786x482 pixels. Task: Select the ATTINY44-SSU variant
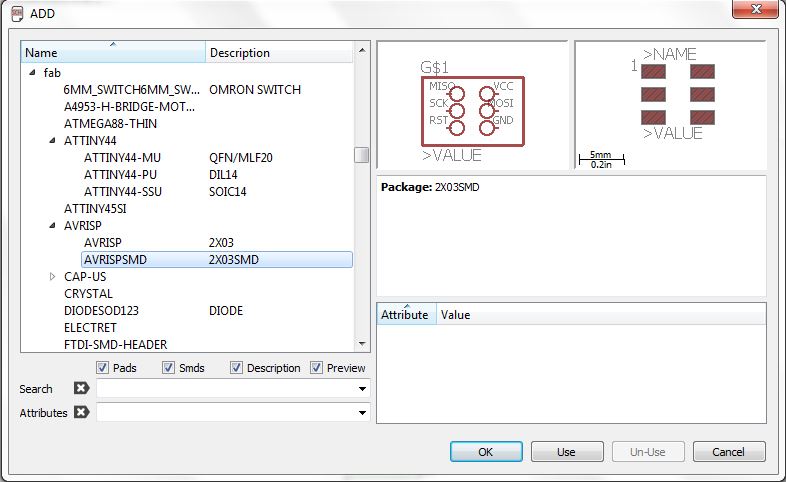tap(123, 192)
